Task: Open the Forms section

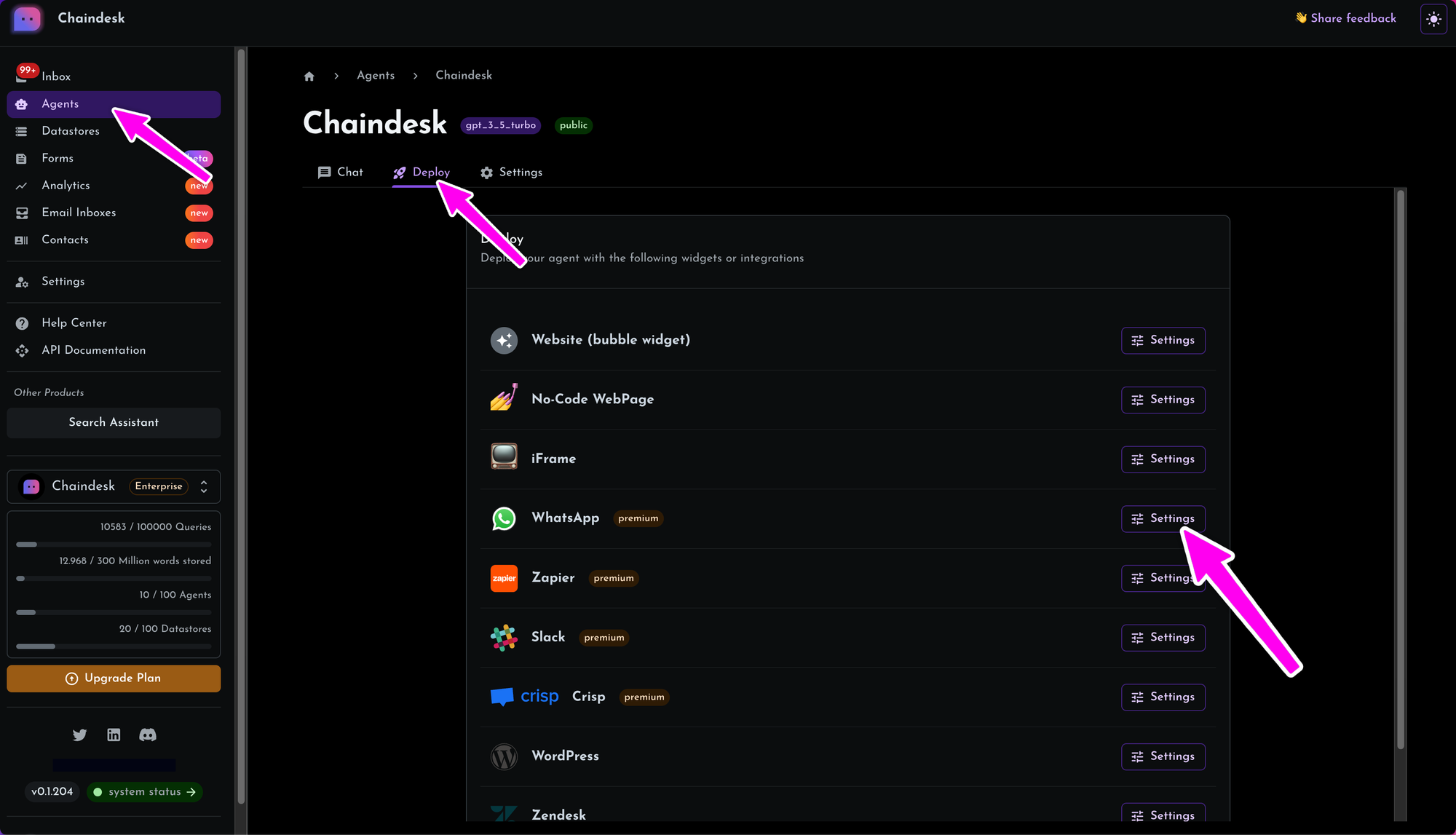Action: (57, 158)
